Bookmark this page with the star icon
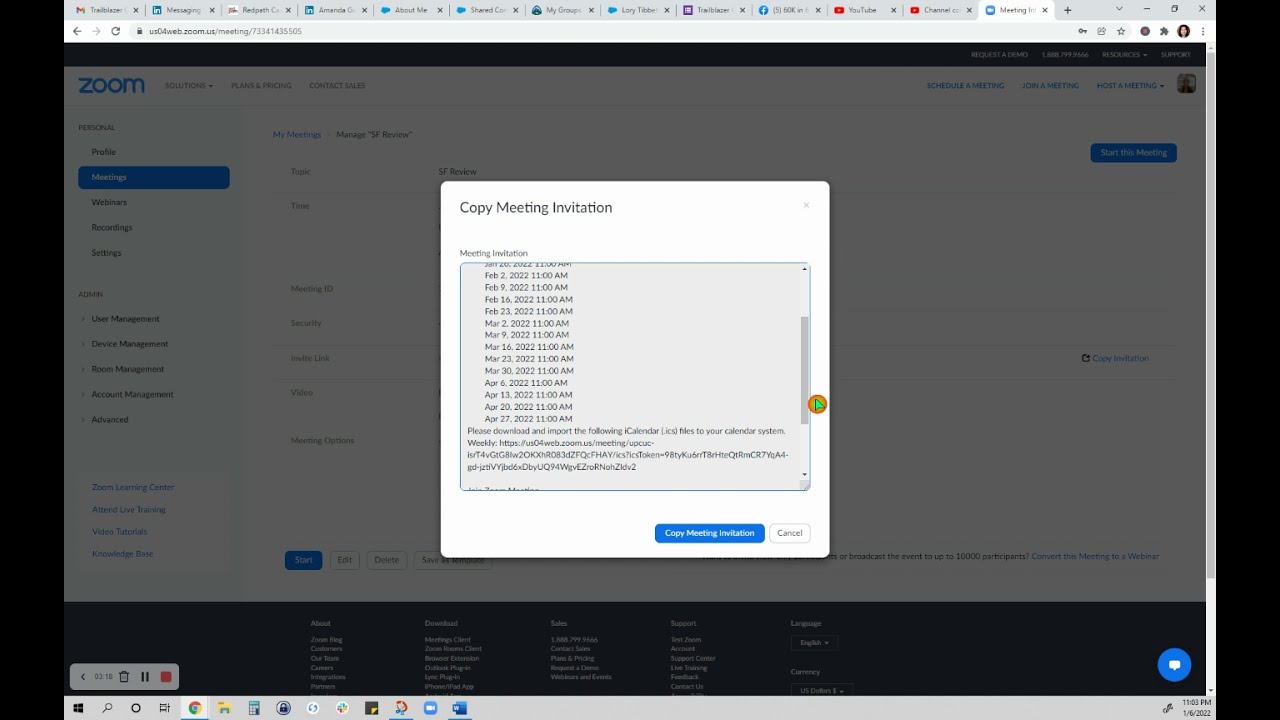The height and width of the screenshot is (720, 1280). [1119, 31]
